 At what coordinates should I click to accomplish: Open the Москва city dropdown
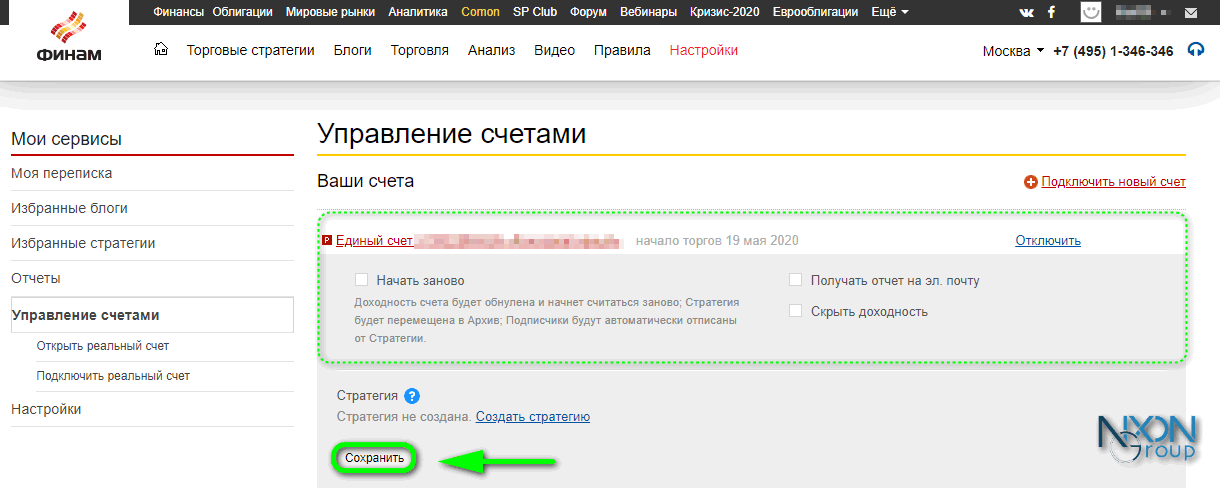pos(1013,51)
